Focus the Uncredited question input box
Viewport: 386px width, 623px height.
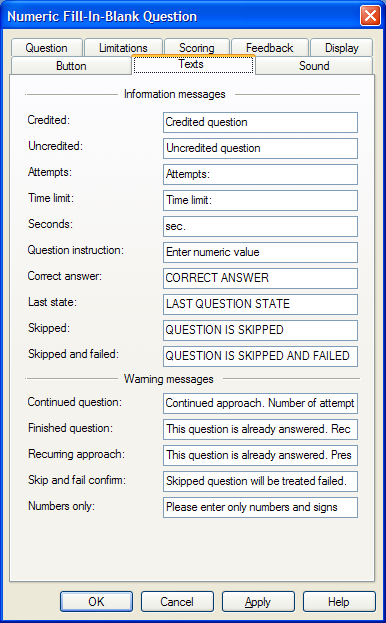point(260,148)
